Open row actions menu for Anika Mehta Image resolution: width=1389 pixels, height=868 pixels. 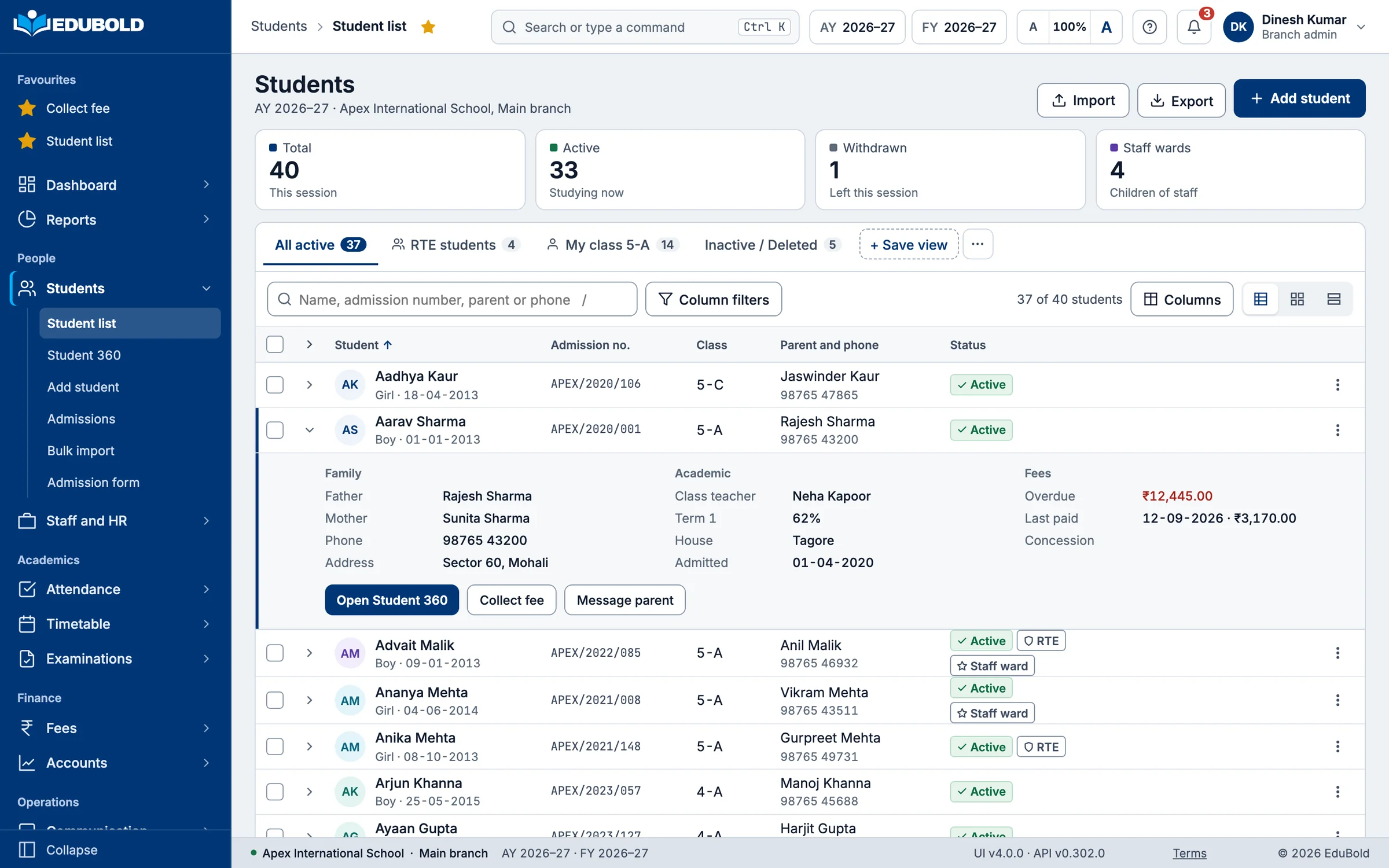click(1337, 746)
